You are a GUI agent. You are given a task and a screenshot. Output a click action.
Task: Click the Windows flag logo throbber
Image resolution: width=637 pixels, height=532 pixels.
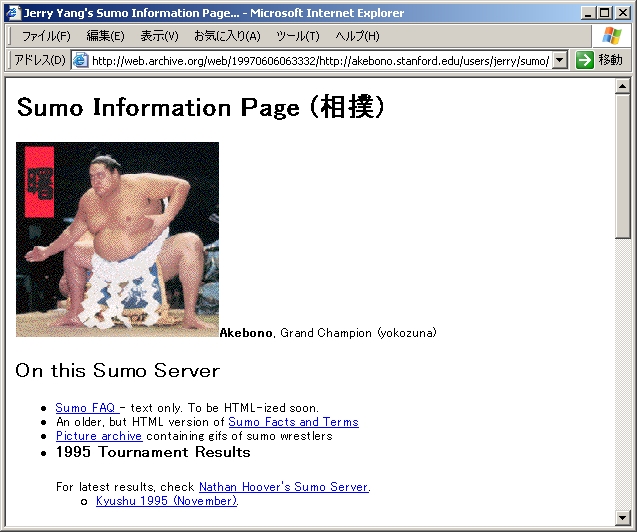point(611,36)
